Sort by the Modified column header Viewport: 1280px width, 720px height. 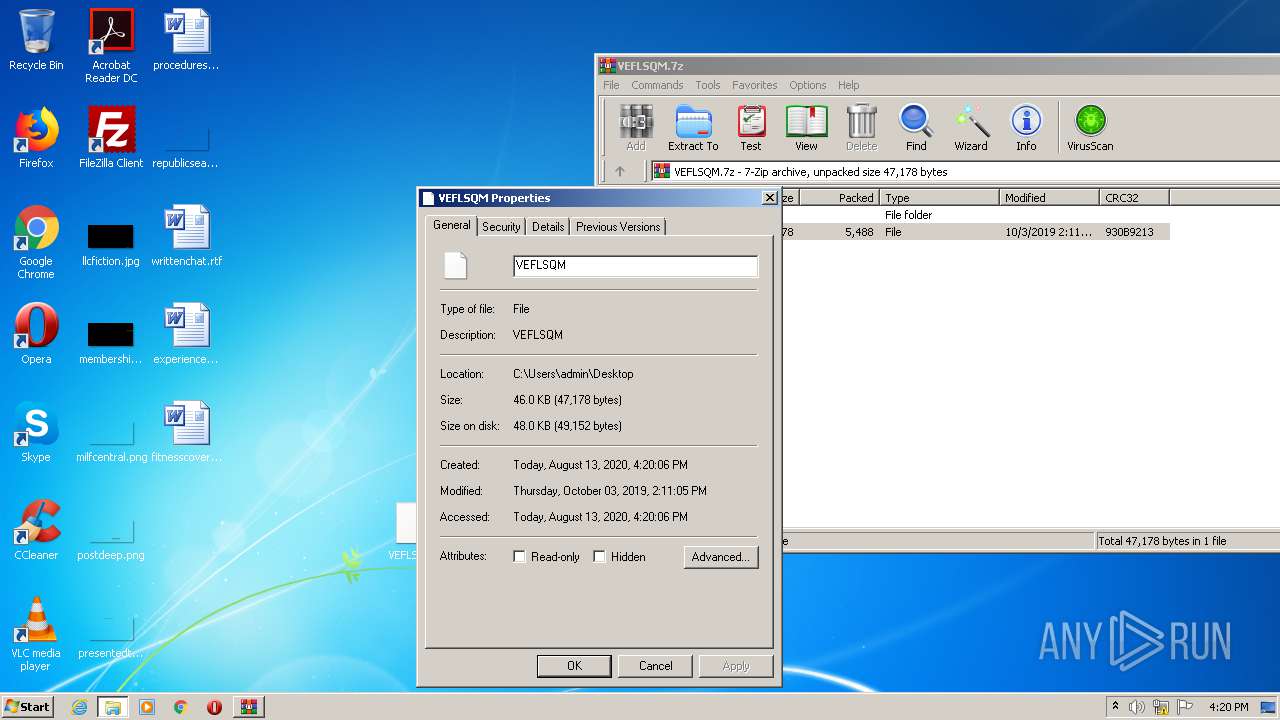pyautogui.click(x=1050, y=198)
